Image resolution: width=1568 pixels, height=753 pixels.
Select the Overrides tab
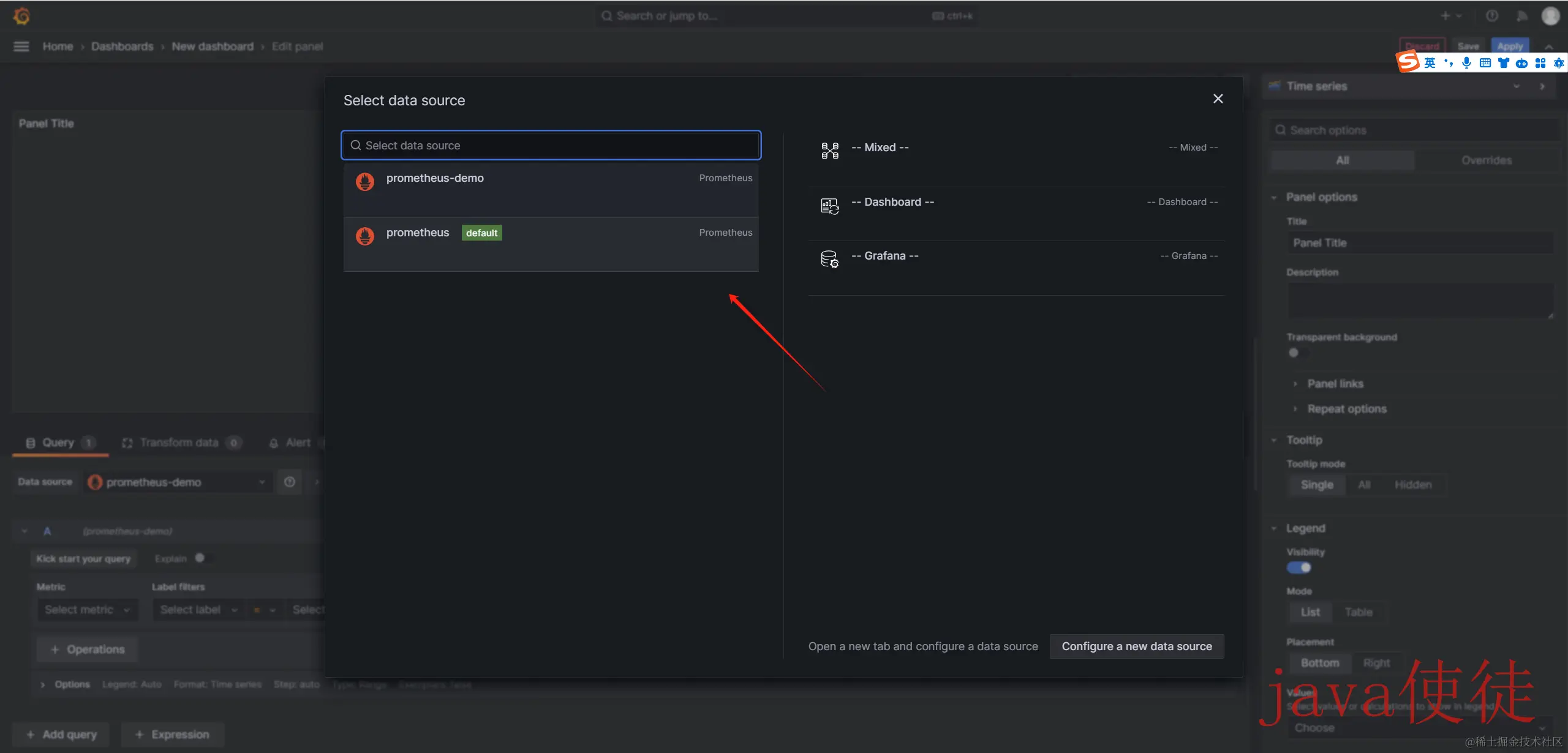coord(1487,160)
